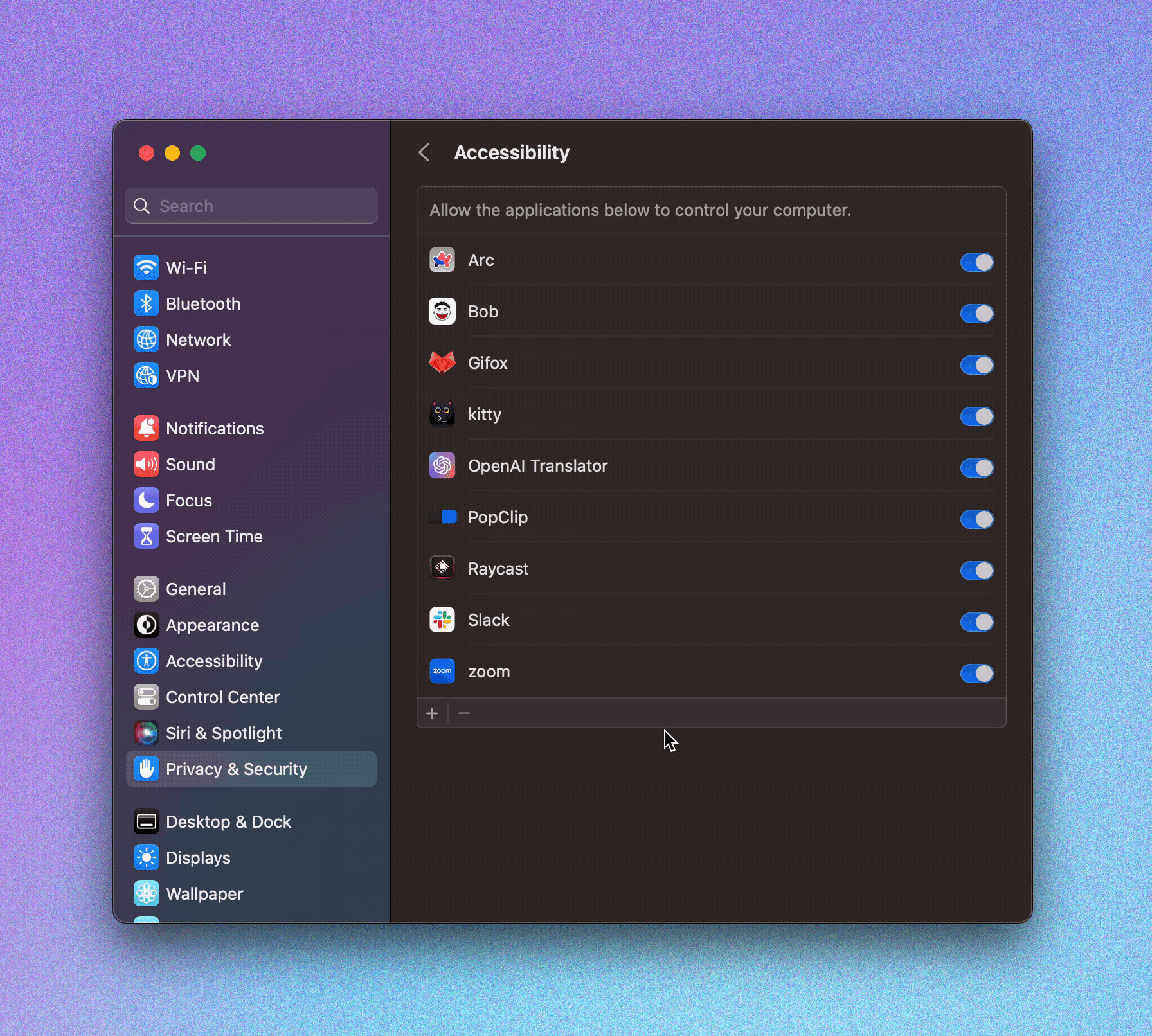Click the kitty terminal icon
Image resolution: width=1152 pixels, height=1036 pixels.
coord(442,415)
